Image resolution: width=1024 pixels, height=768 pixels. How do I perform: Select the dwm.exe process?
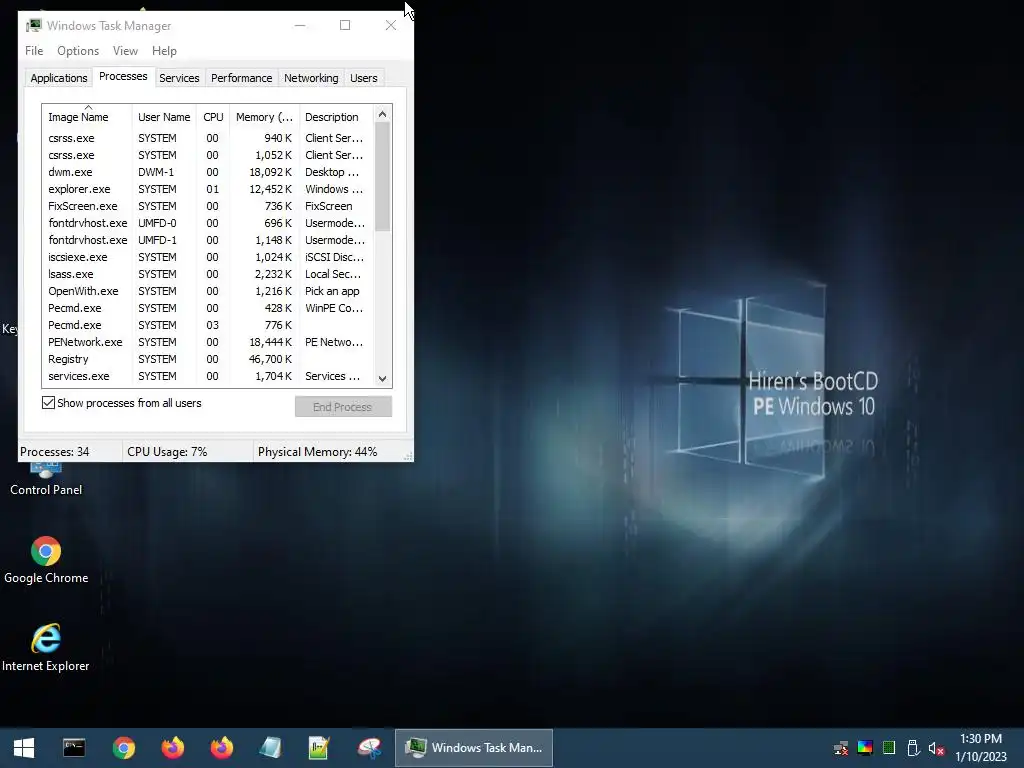[208, 172]
